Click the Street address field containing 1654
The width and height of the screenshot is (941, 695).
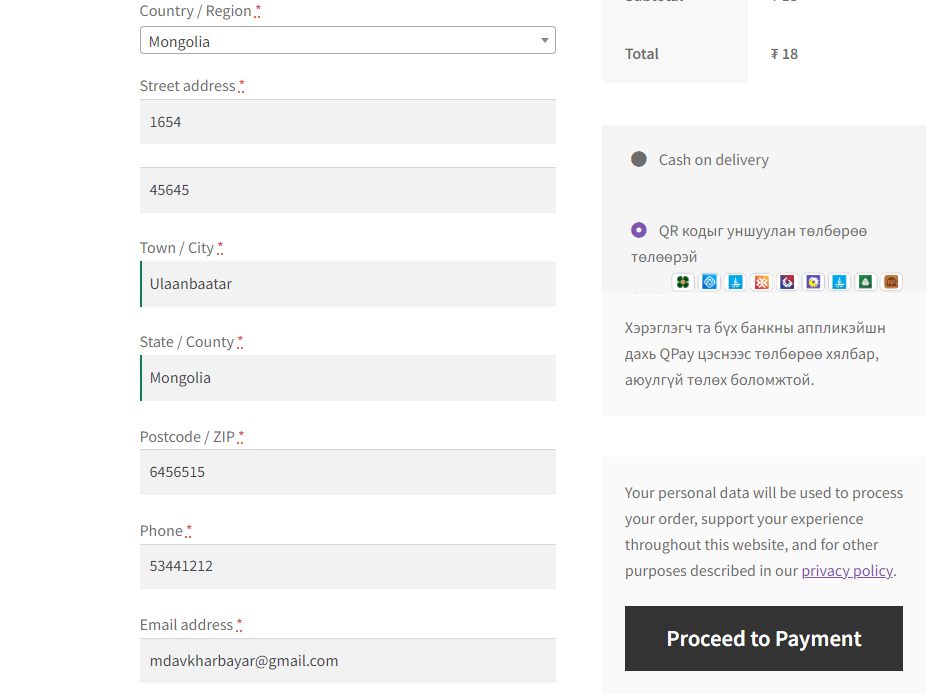pos(347,122)
